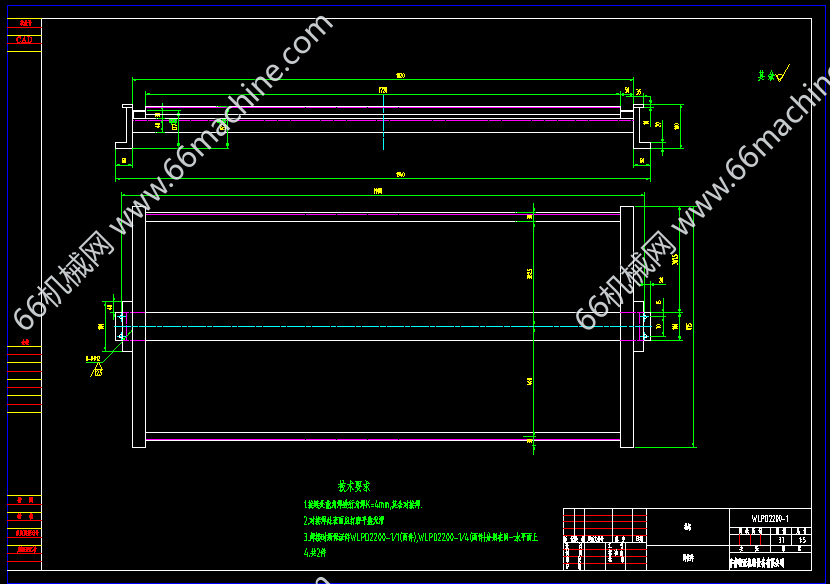Select the topmost dimension line in elevation view
Screen dimensions: 830x584
click(385, 79)
